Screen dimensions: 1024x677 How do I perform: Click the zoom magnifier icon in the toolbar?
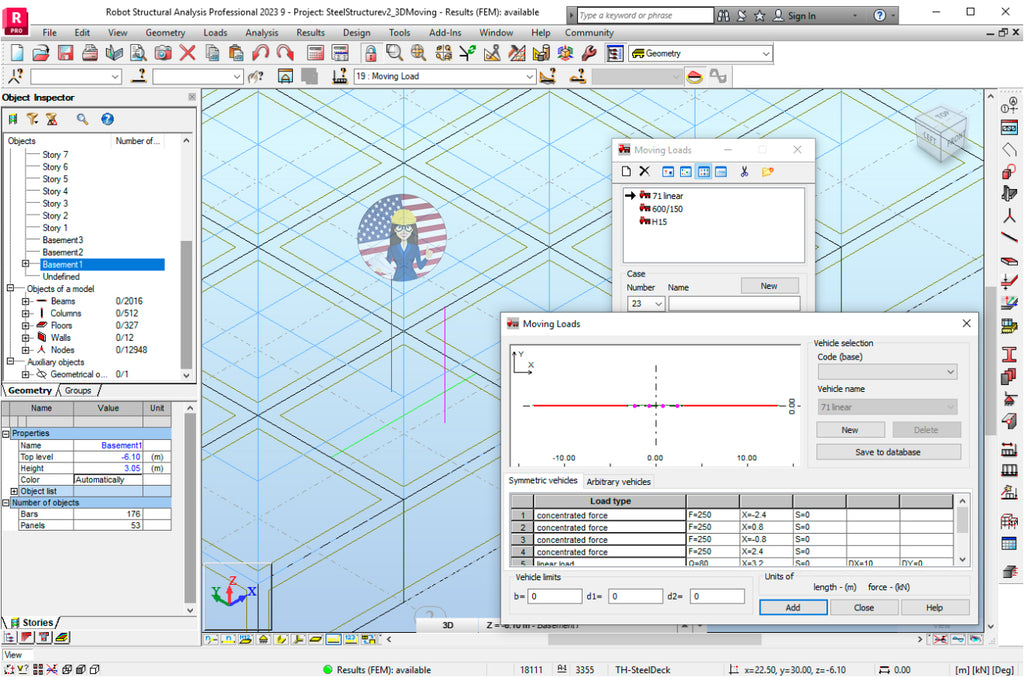pos(394,55)
